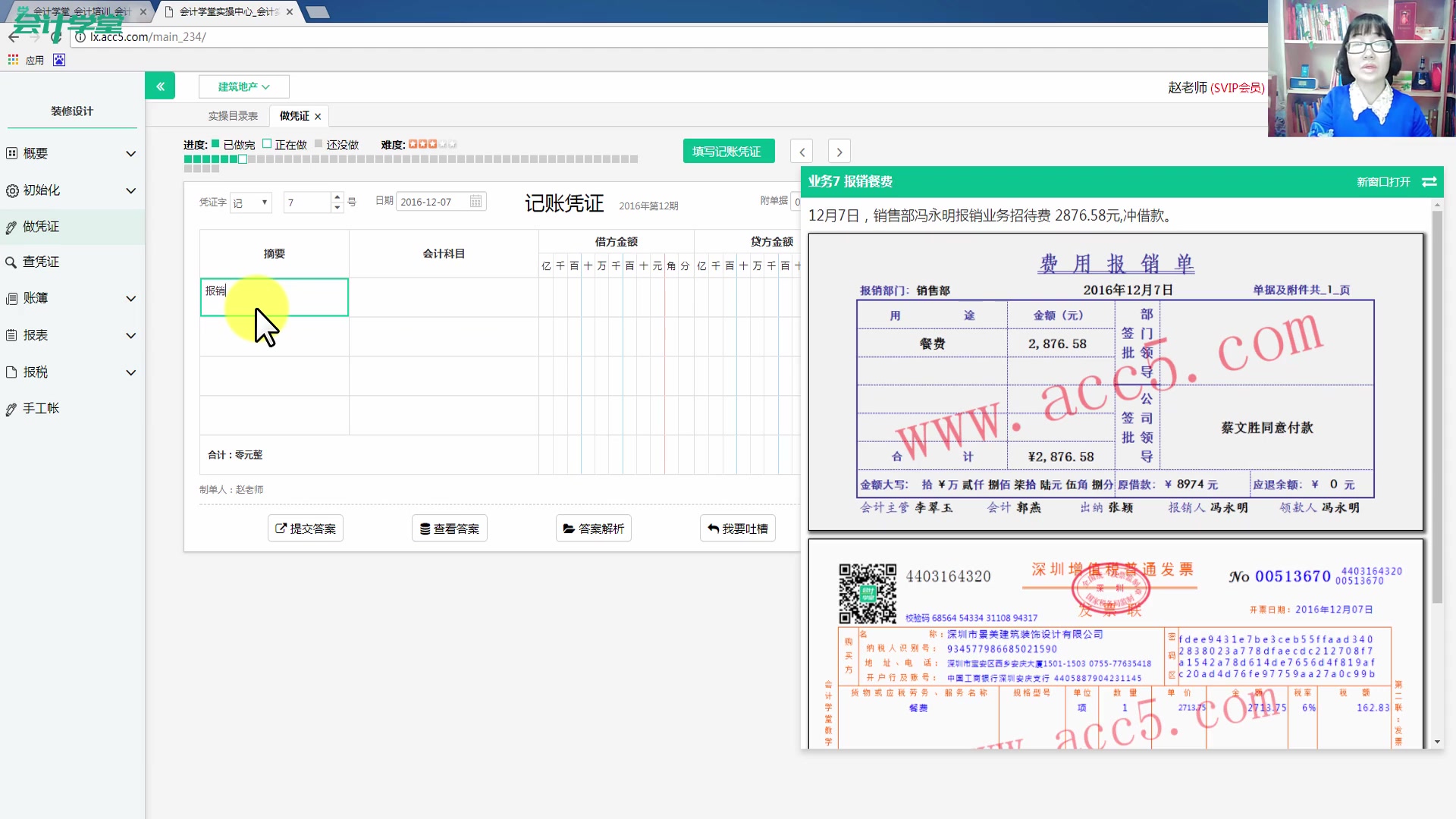
Task: Check the 还没做 legend checkbox
Action: (x=318, y=143)
